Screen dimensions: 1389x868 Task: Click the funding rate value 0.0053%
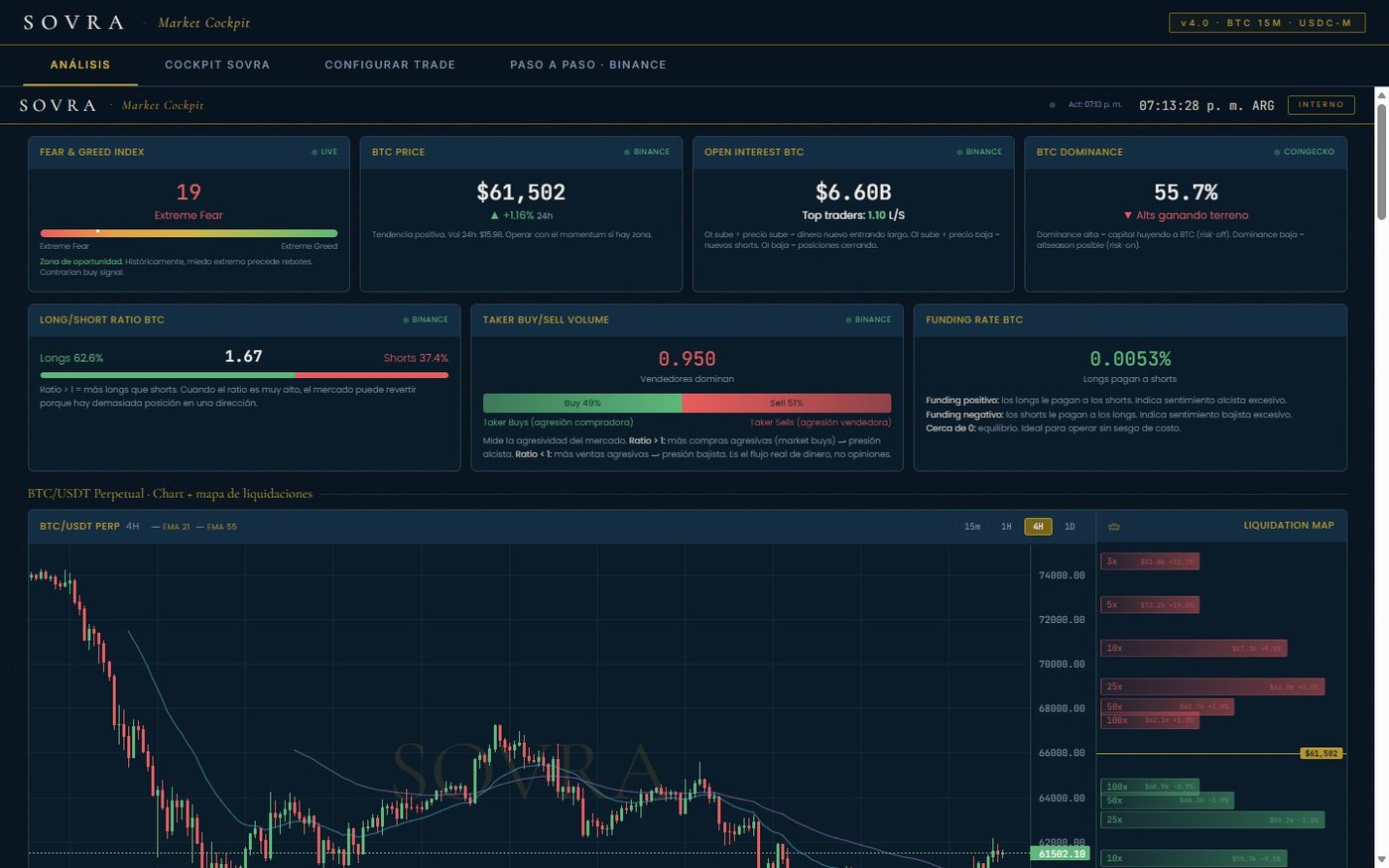(1130, 359)
